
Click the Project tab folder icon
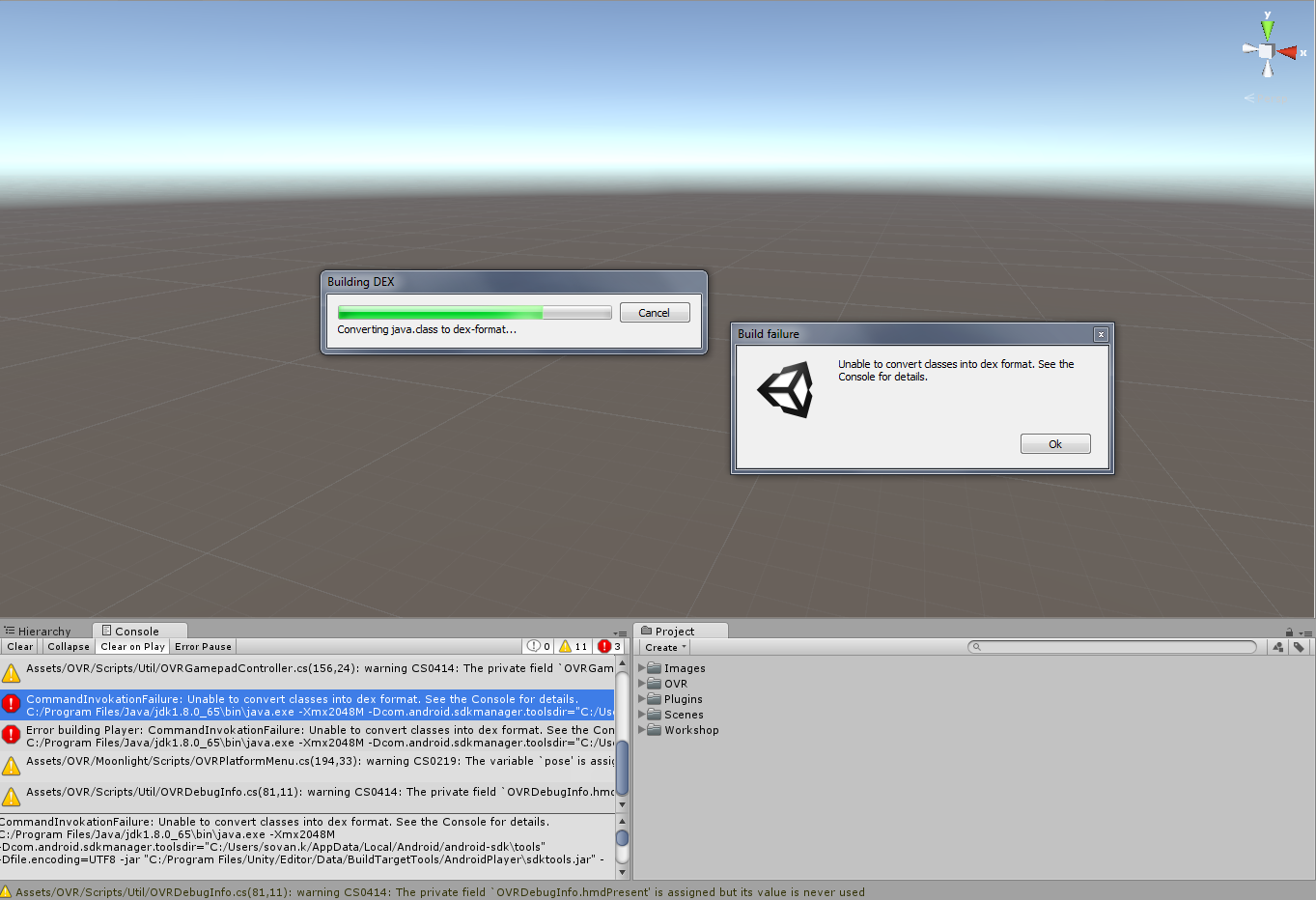click(x=647, y=630)
